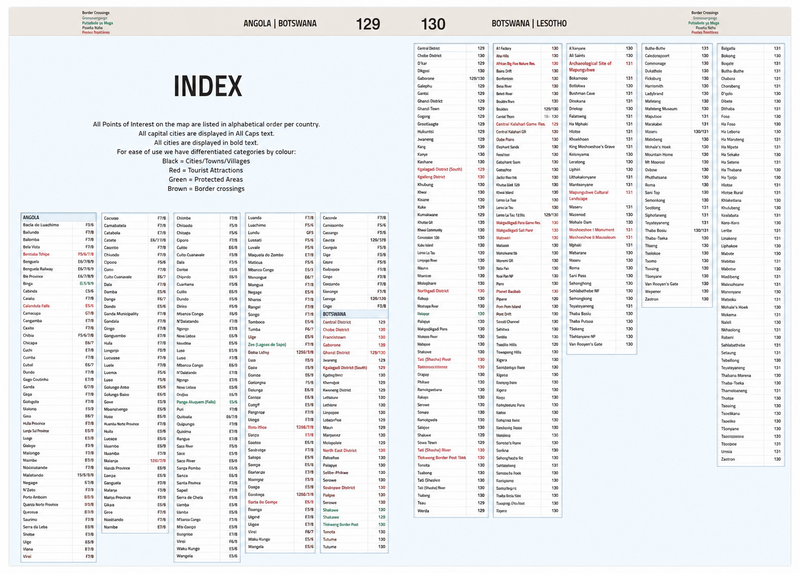The height and width of the screenshot is (573, 800).
Task: Click the 'Gago Coutinho' entry
Action: point(36,380)
